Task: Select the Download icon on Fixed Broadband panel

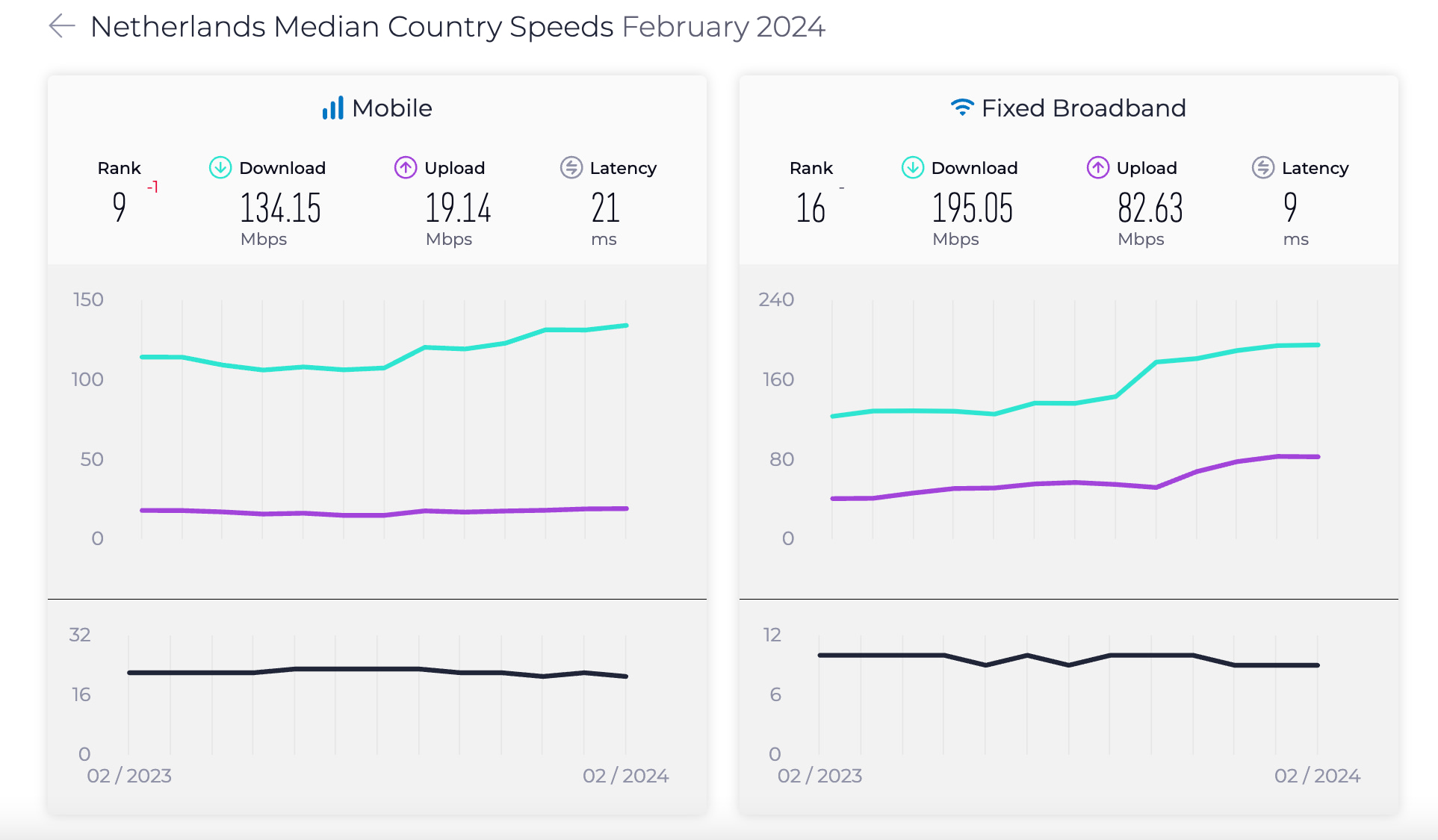Action: click(911, 168)
